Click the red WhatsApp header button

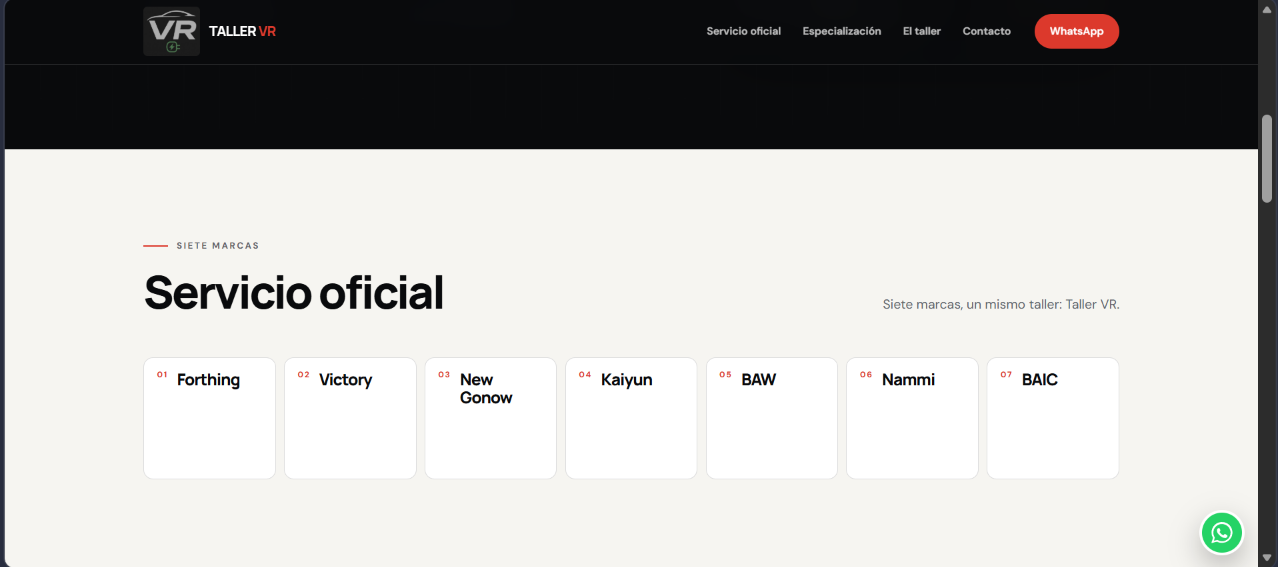(x=1076, y=31)
